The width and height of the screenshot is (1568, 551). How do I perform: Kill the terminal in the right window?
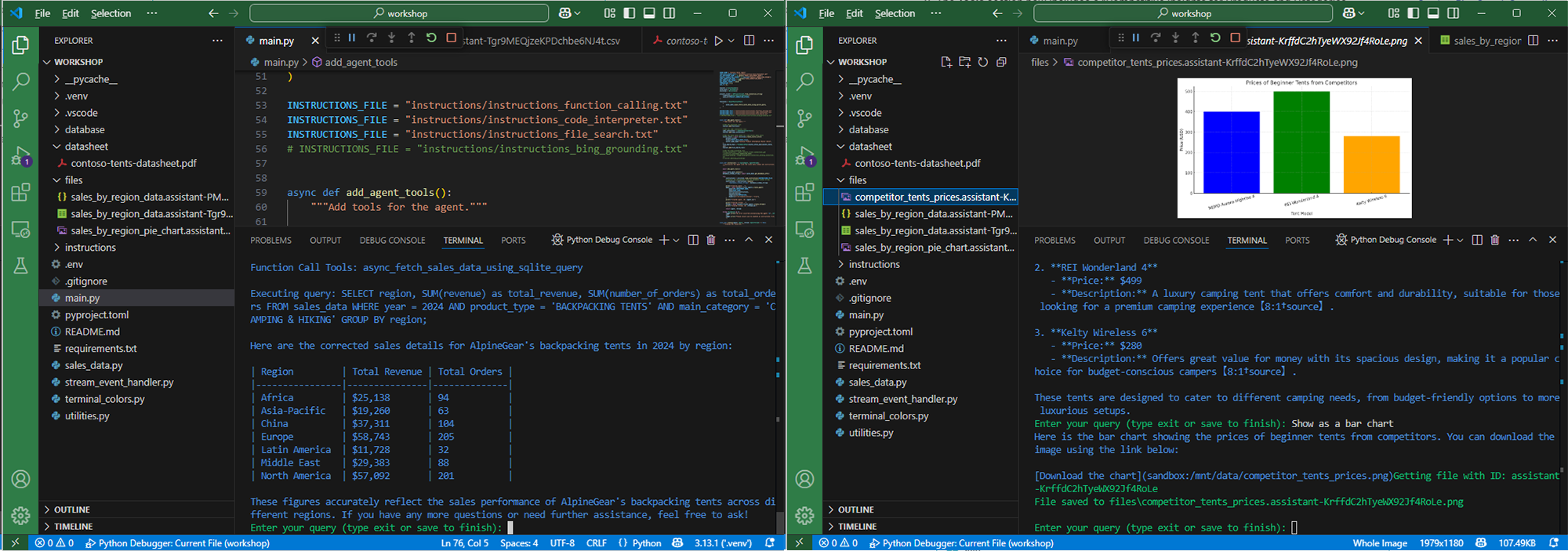coord(1495,240)
